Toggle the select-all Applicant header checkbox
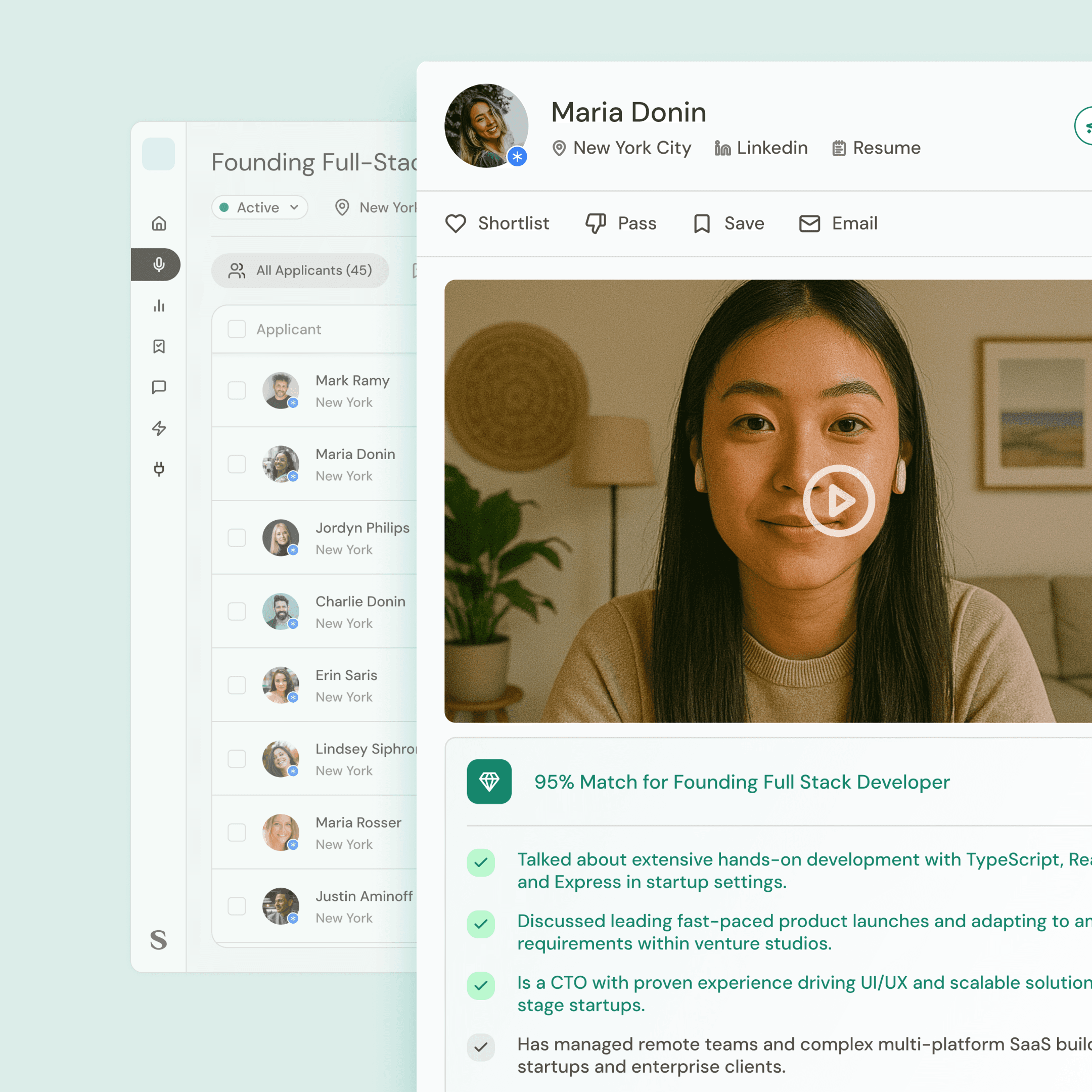The height and width of the screenshot is (1092, 1092). click(x=237, y=329)
